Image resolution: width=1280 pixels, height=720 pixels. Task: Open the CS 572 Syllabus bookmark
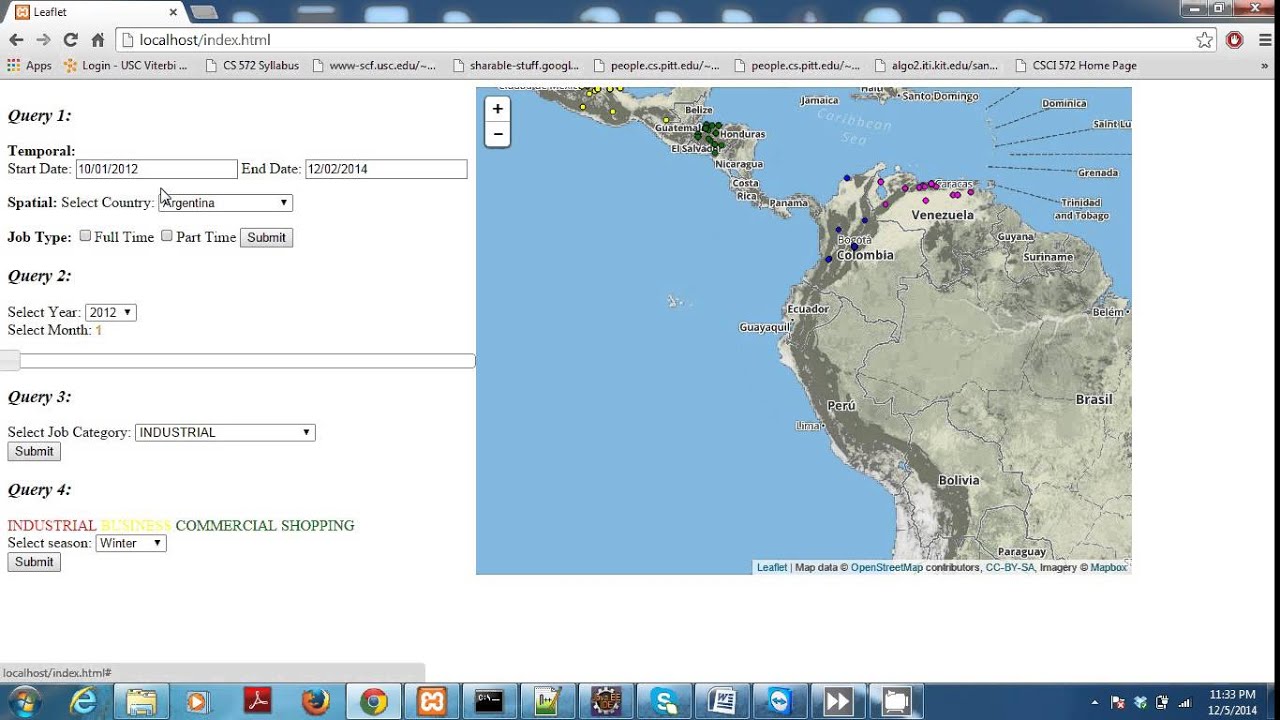coord(252,65)
